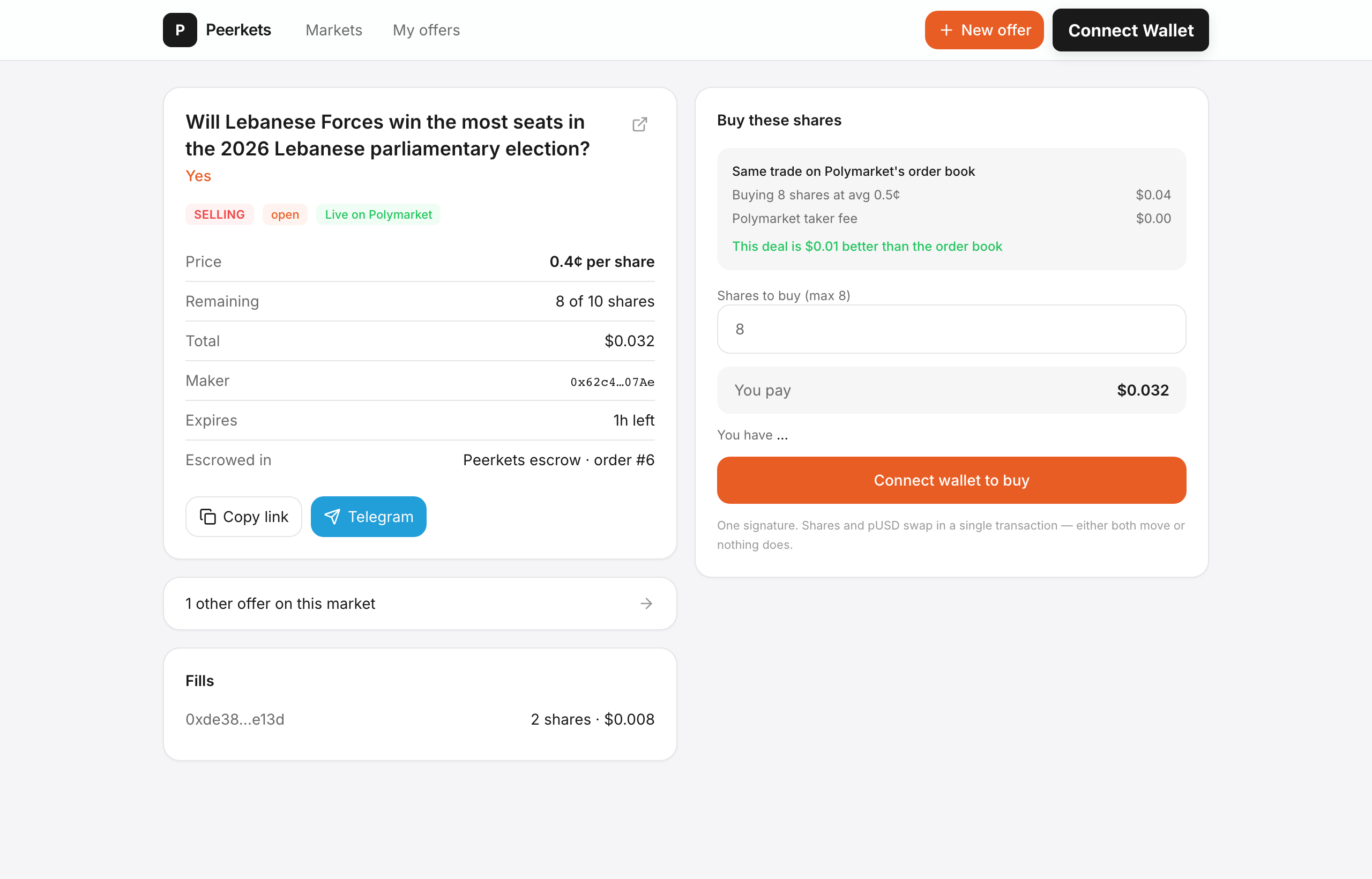Click Buying 8 shares at avg 0.5¢
This screenshot has height=879, width=1372.
(816, 195)
